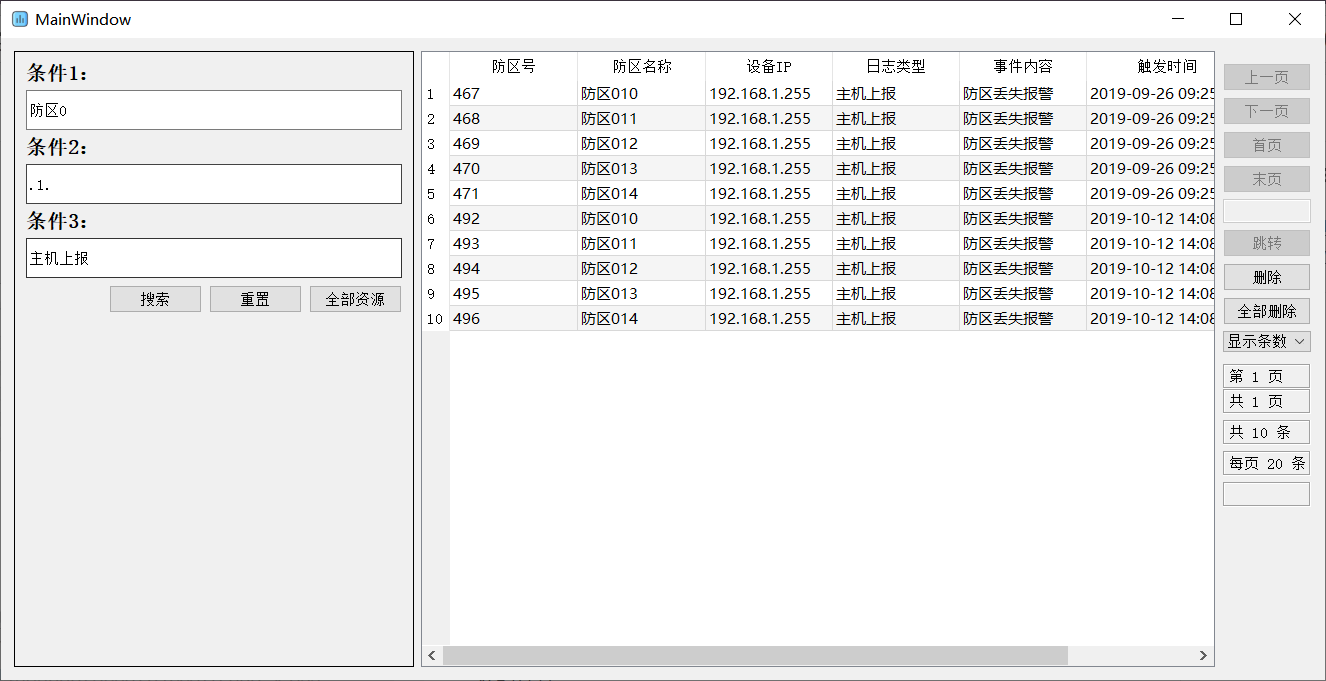Click 全部删除 to delete all records
1326x681 pixels.
[1266, 310]
